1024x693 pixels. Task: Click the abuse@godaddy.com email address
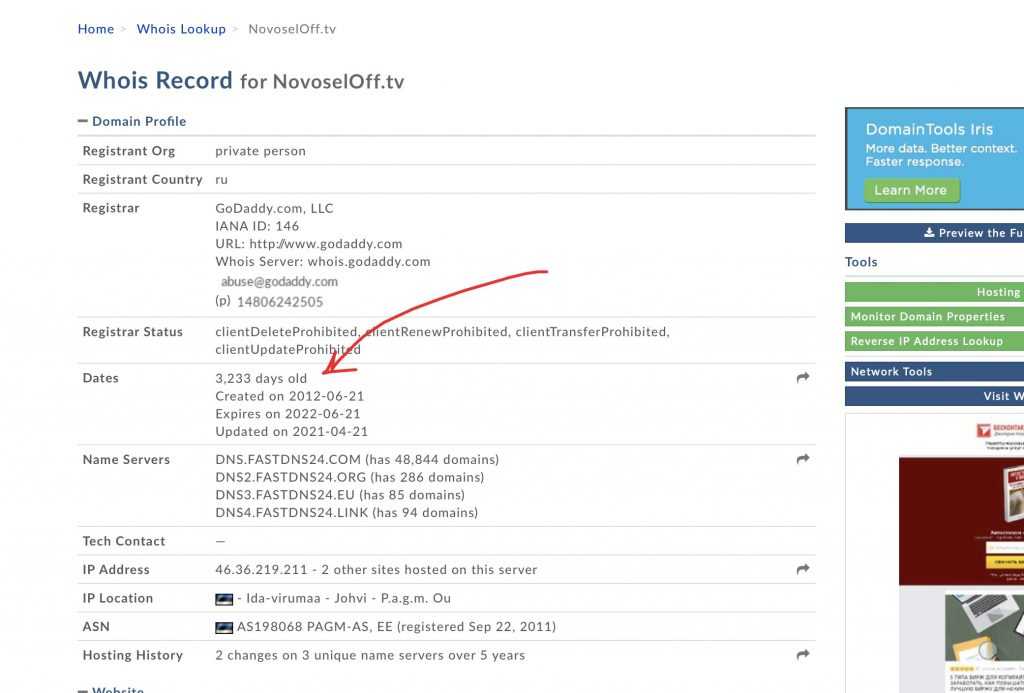pyautogui.click(x=279, y=282)
